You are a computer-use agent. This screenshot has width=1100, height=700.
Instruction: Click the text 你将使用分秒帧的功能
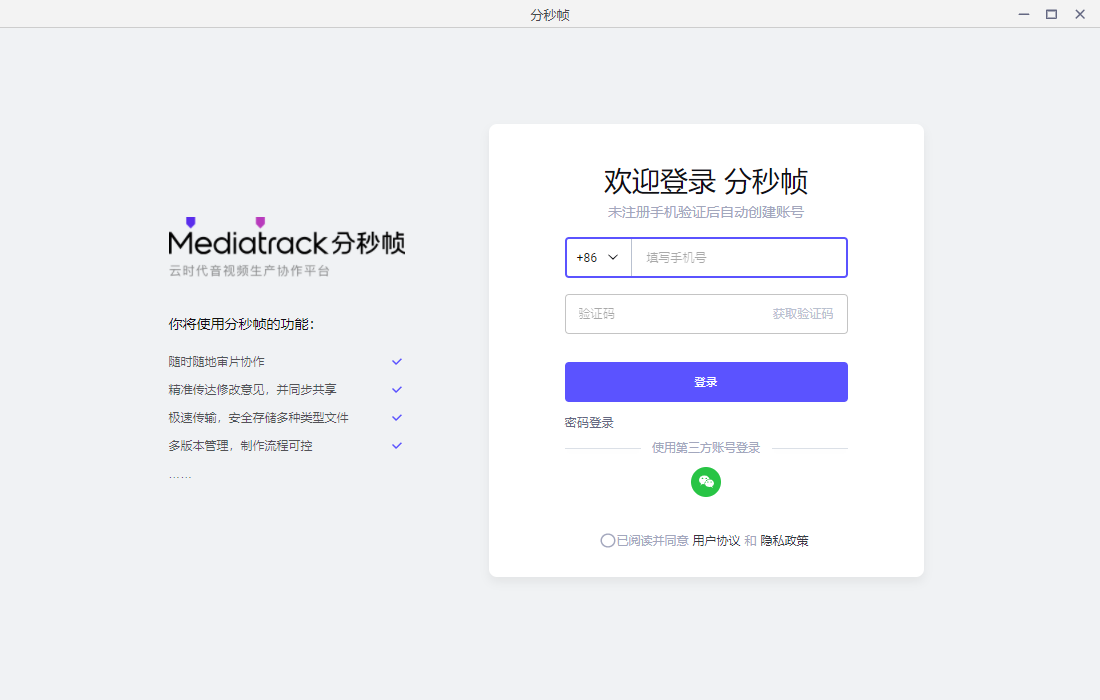click(x=241, y=324)
